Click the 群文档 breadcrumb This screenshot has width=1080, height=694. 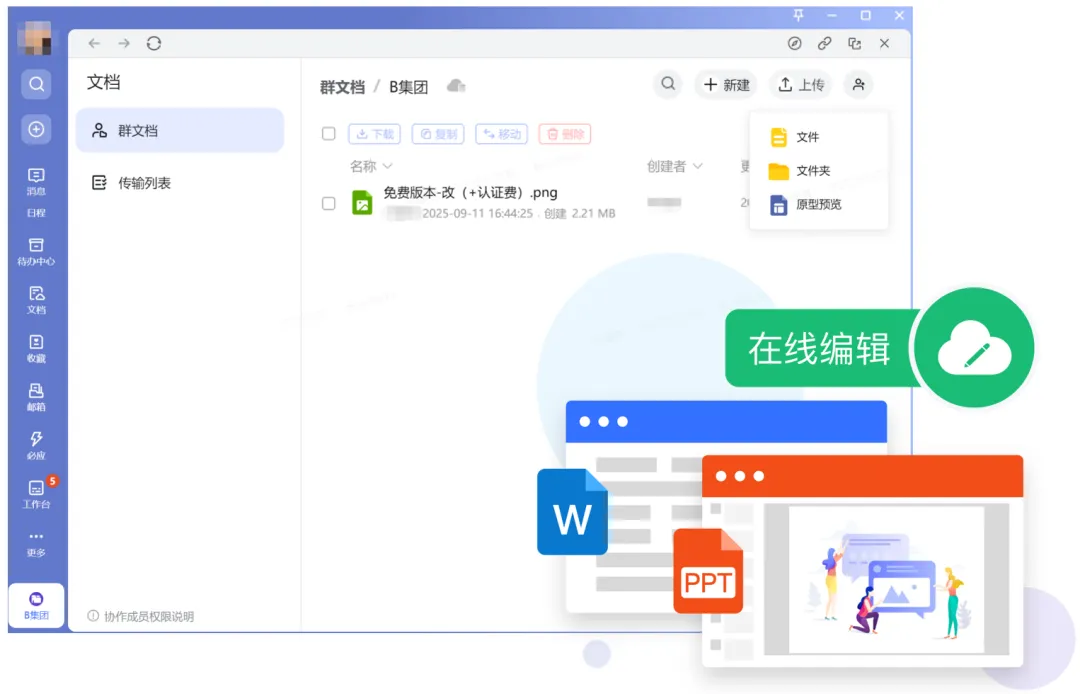pyautogui.click(x=342, y=87)
